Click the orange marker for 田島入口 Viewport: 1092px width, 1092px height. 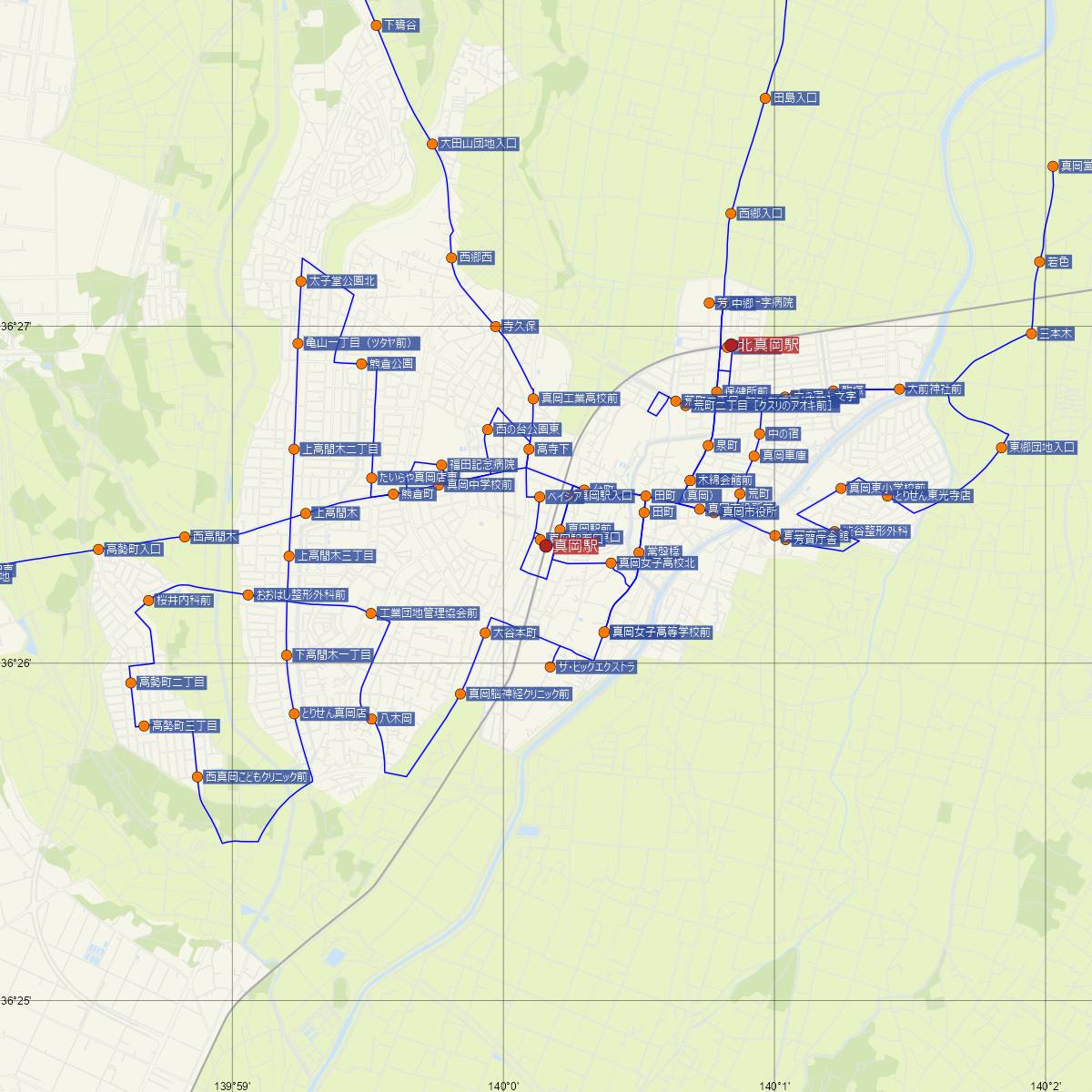pos(765,97)
